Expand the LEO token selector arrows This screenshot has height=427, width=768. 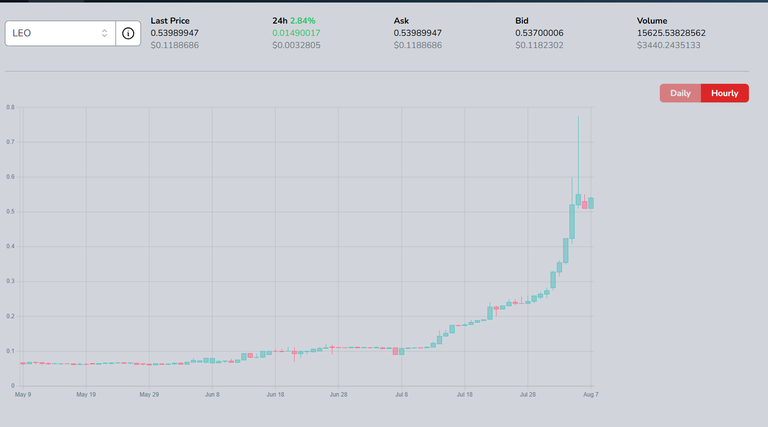point(104,33)
